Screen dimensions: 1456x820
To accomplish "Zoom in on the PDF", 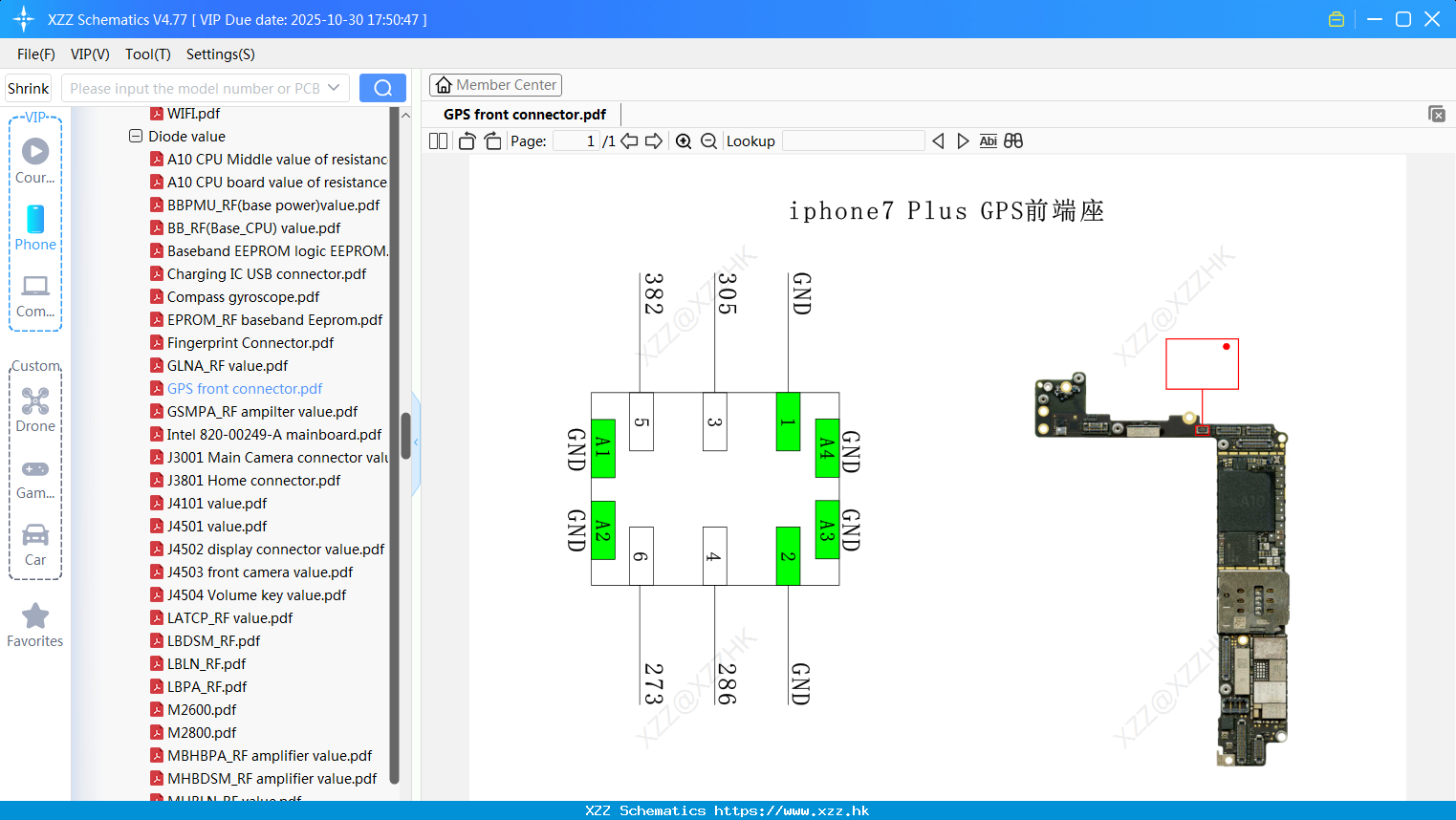I will coord(684,141).
